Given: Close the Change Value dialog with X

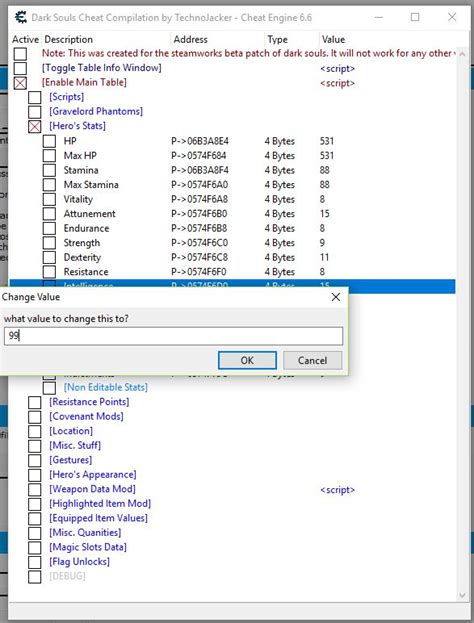Looking at the screenshot, I should pos(336,297).
